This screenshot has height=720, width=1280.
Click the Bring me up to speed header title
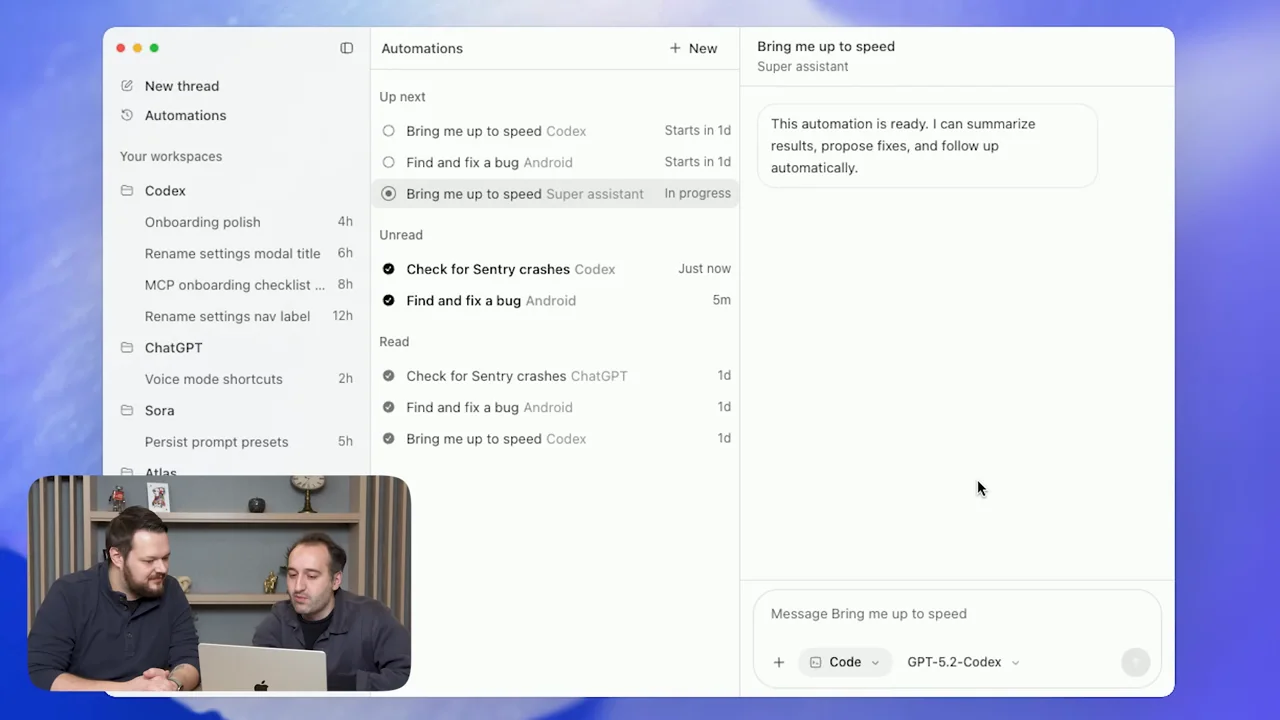point(826,46)
